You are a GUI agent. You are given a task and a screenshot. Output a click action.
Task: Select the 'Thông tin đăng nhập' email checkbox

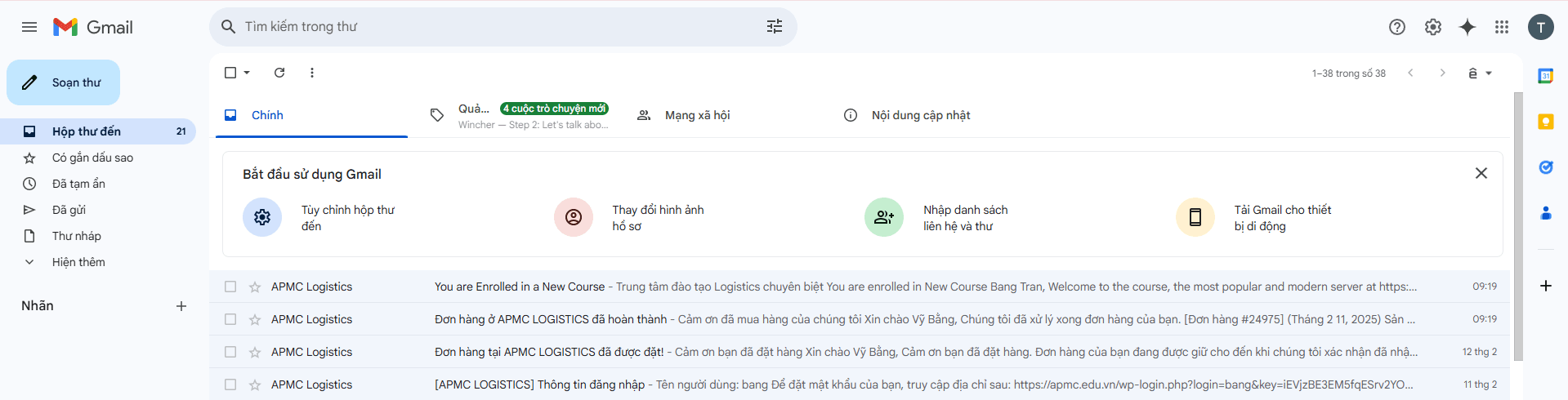click(x=230, y=384)
